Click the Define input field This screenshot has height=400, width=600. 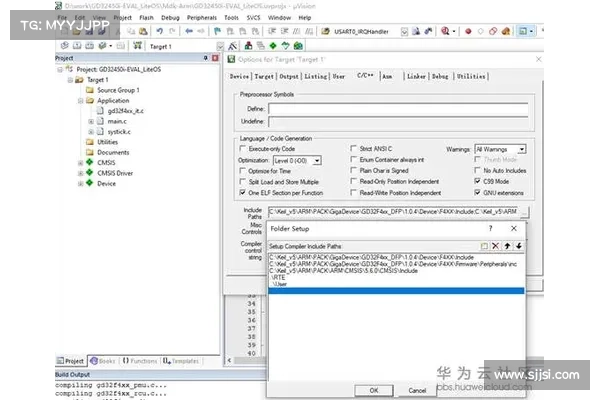pos(398,109)
